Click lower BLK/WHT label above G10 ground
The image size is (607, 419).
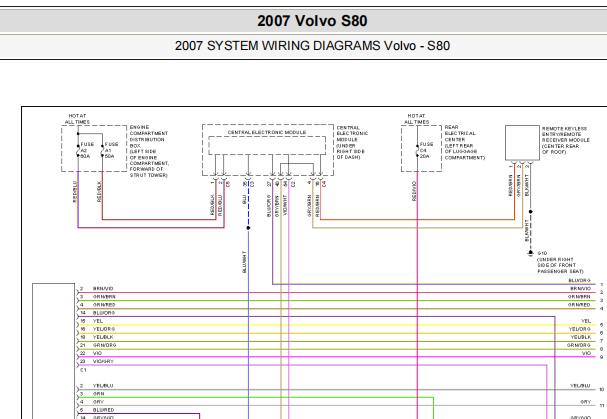[526, 231]
